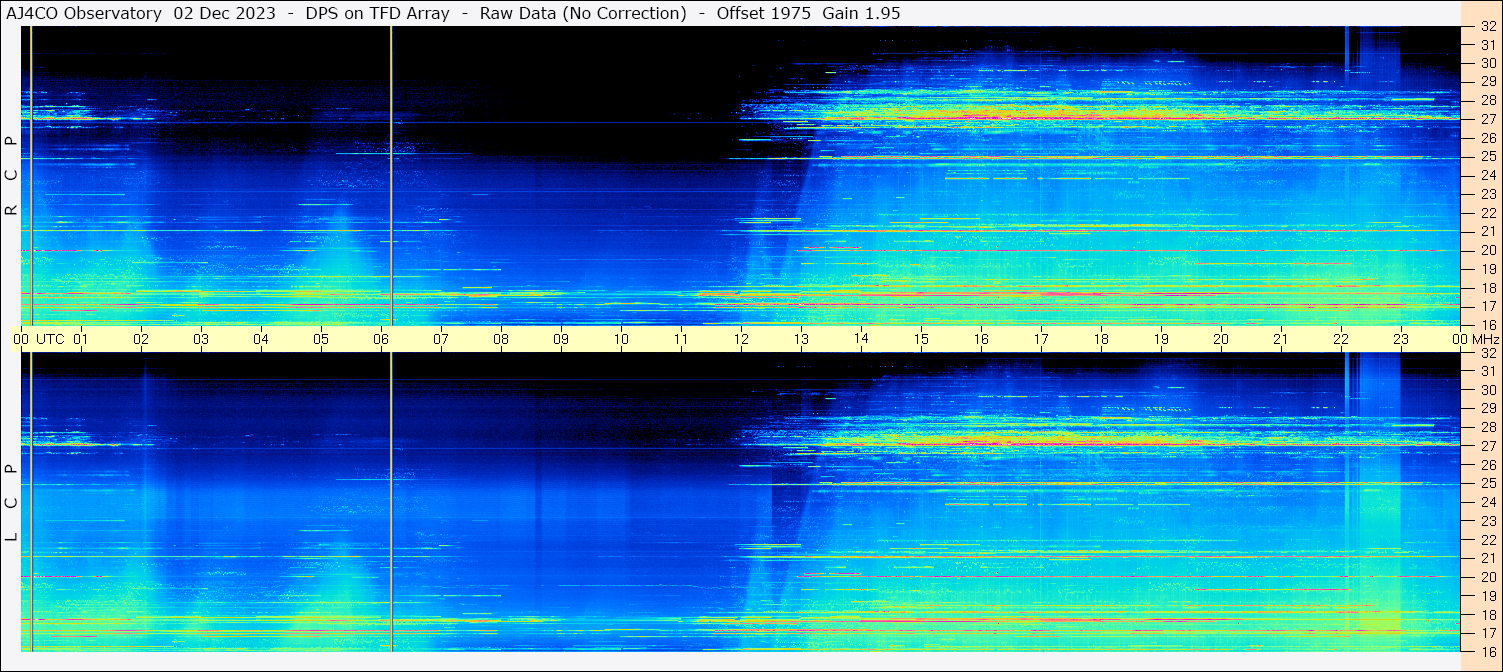Click 17 MHz label on LCP frequency scale
This screenshot has height=672, width=1503.
[x=1487, y=633]
